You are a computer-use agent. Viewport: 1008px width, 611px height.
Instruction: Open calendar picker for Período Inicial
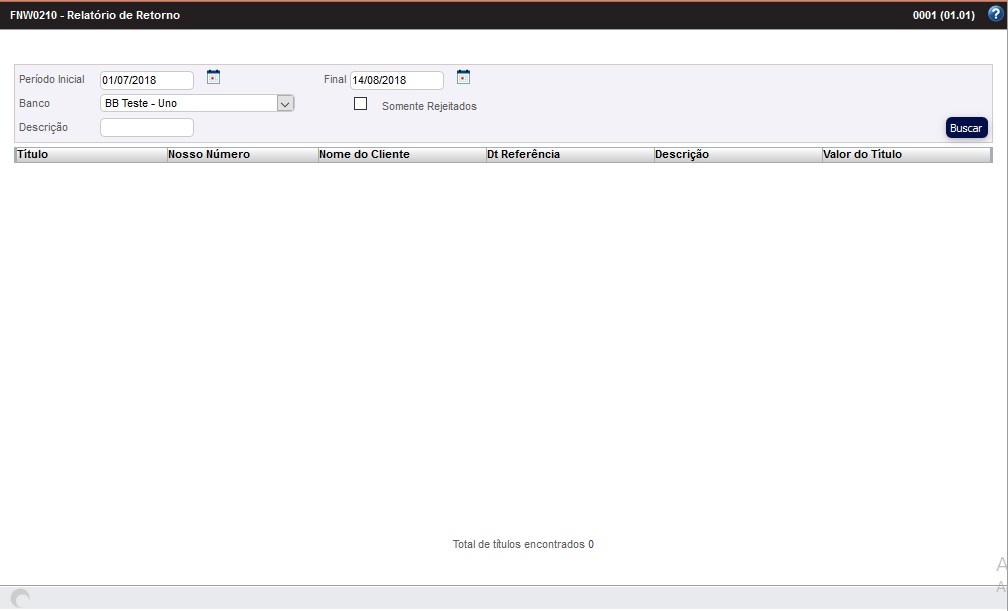(213, 77)
